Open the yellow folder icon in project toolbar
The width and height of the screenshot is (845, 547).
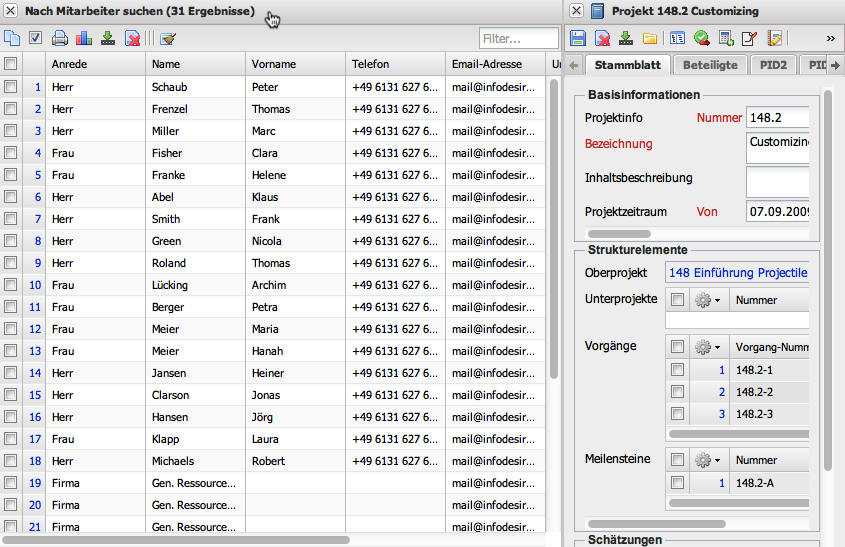point(650,39)
